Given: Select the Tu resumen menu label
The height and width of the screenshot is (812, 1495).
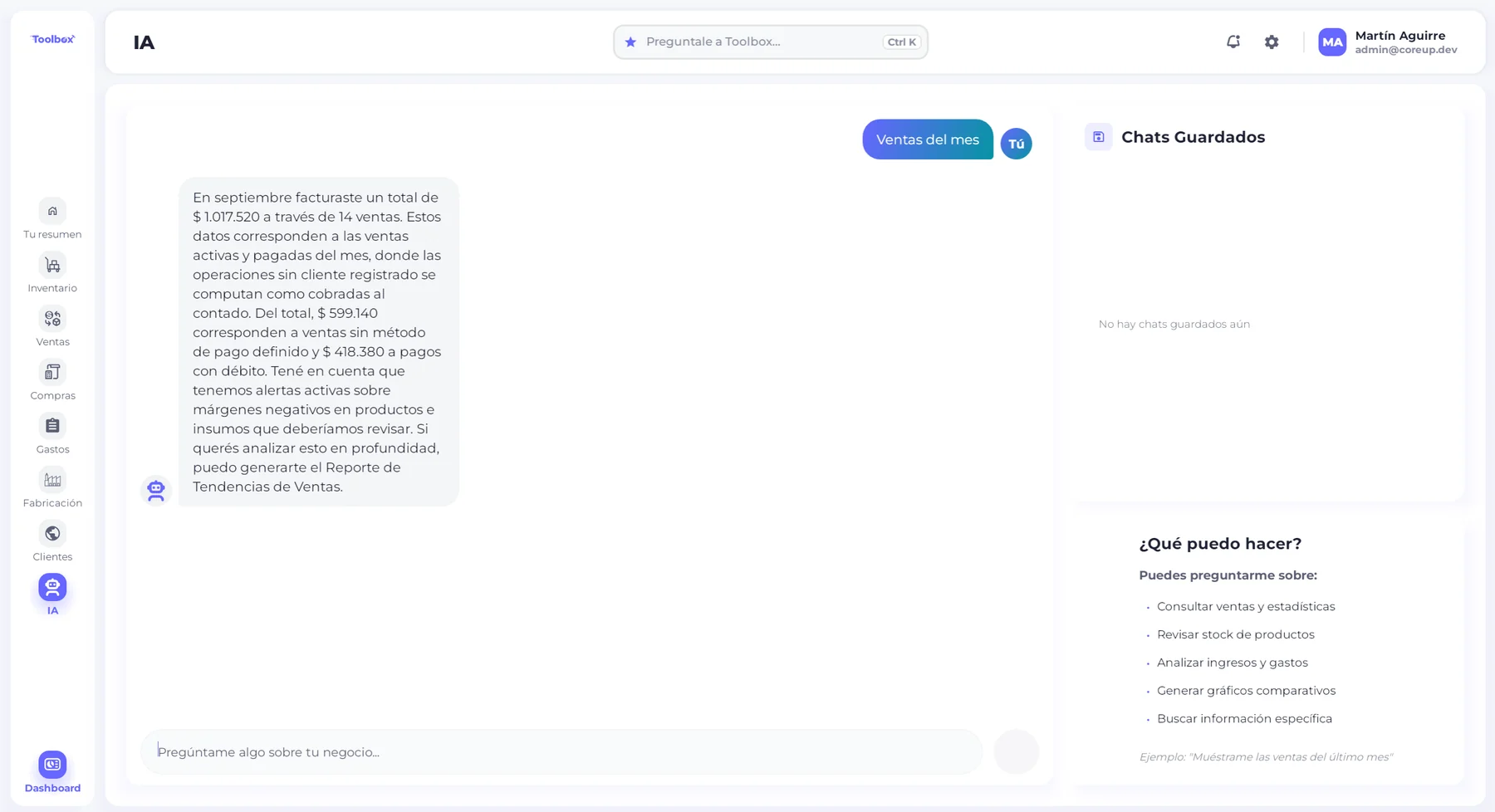Looking at the screenshot, I should coord(52,234).
